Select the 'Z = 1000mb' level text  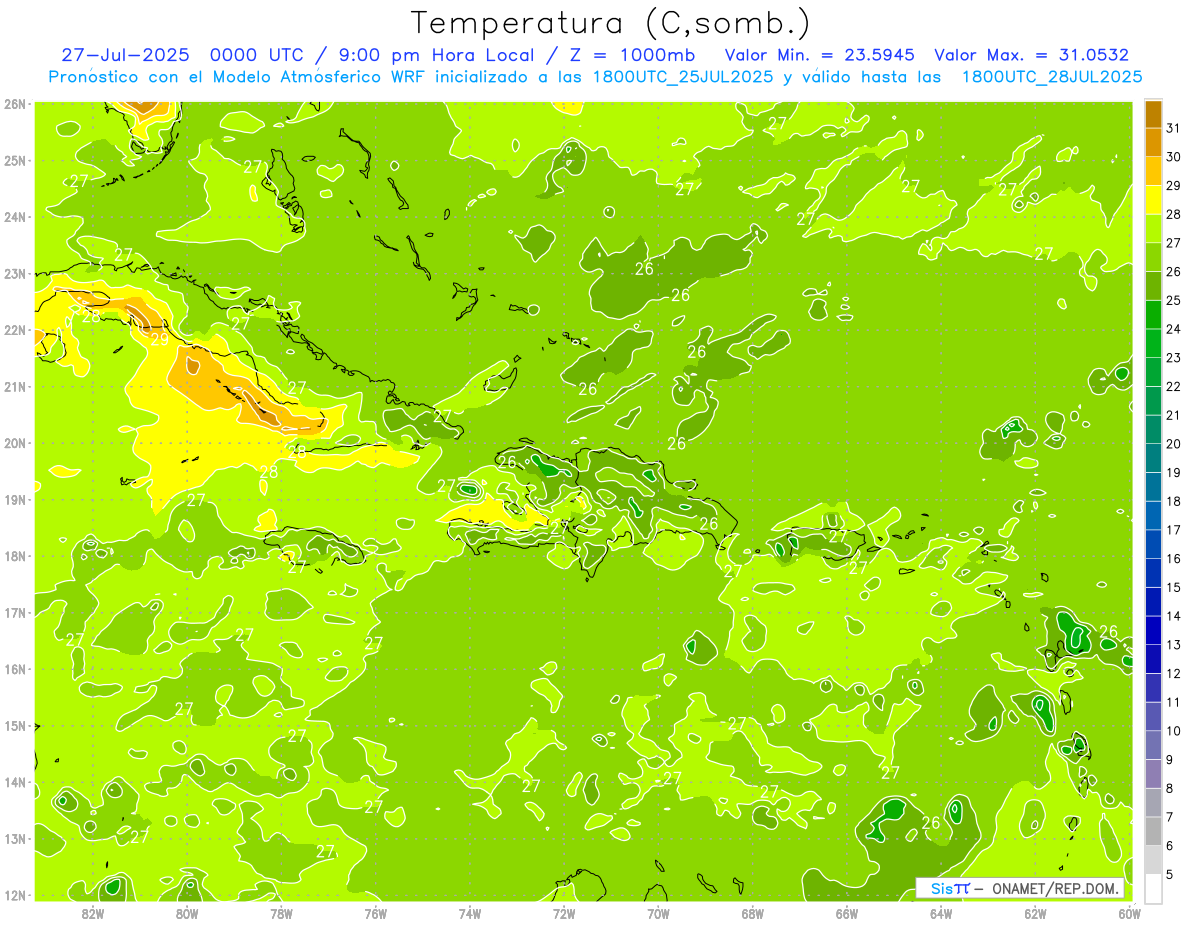[631, 55]
